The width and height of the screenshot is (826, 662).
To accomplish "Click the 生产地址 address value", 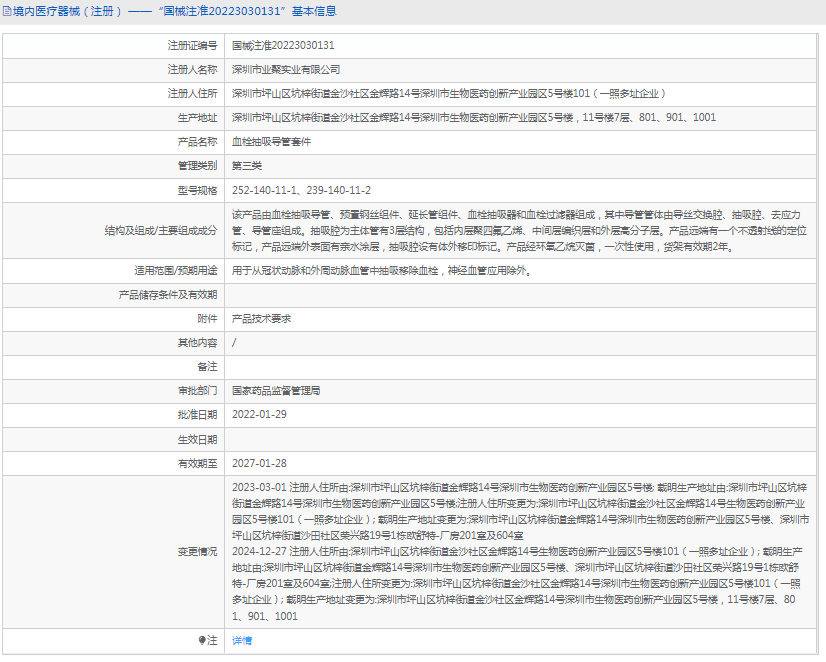I will pyautogui.click(x=474, y=117).
